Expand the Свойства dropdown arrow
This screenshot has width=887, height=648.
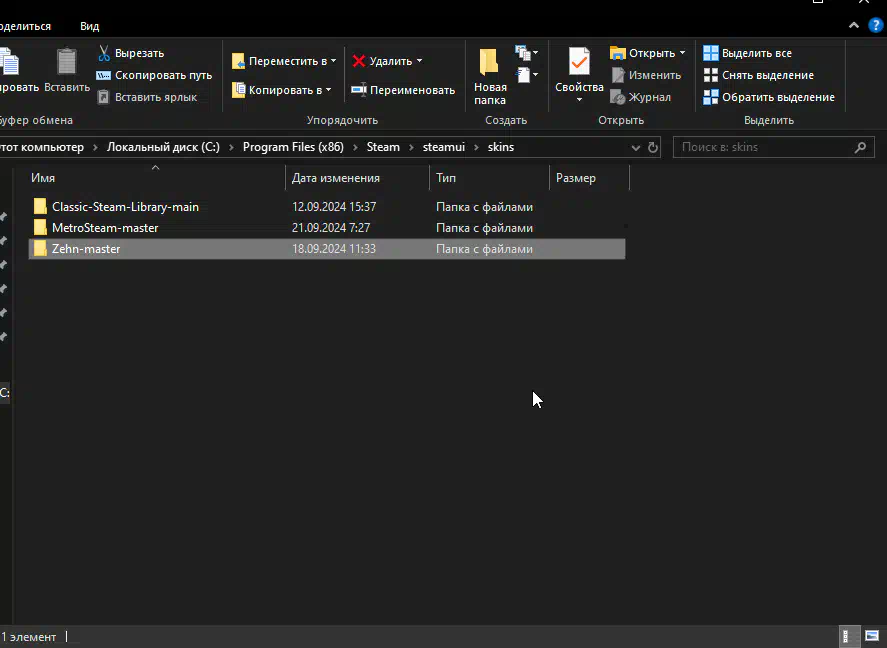coord(579,100)
